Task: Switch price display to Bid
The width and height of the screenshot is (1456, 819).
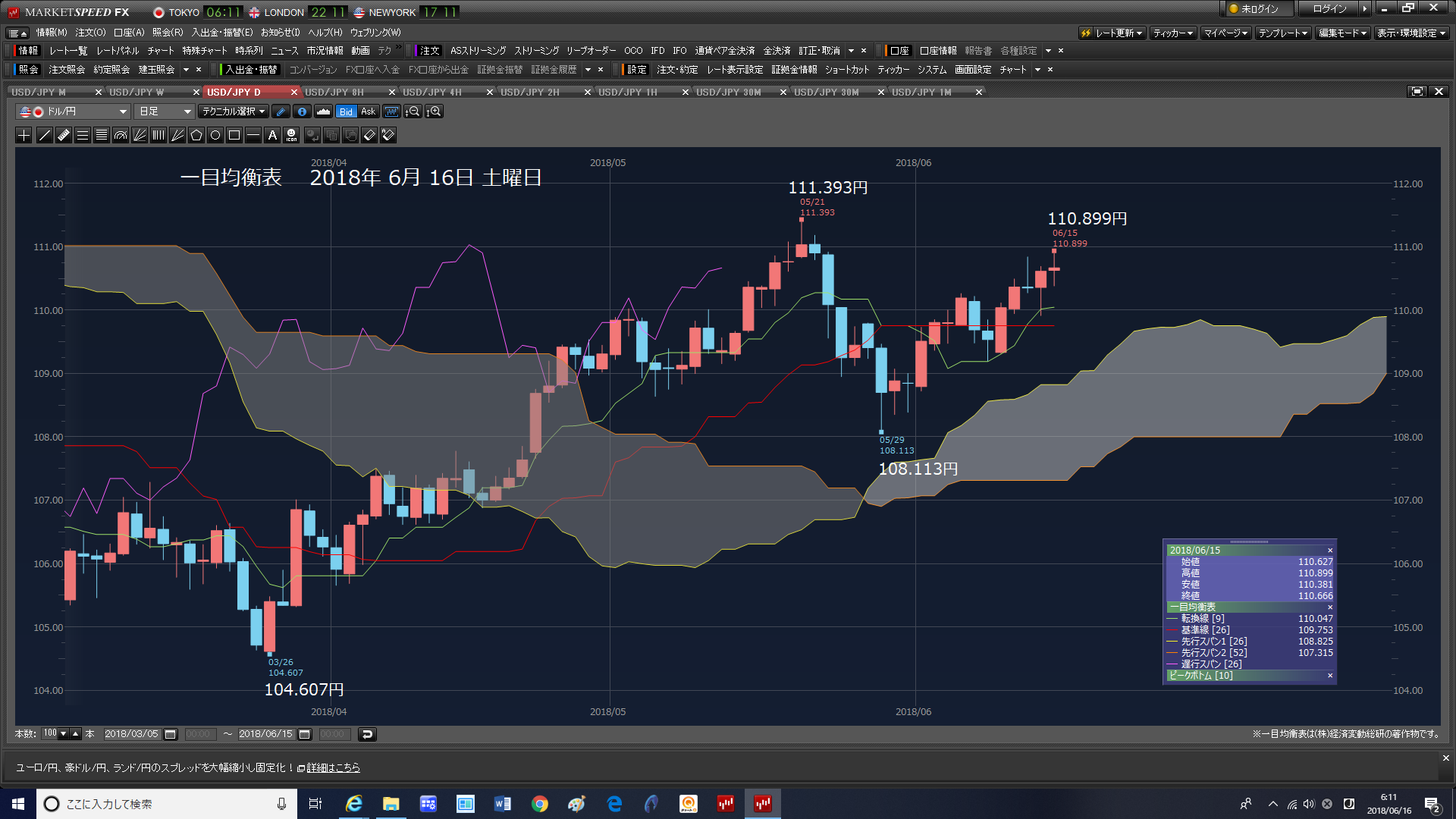Action: (x=346, y=111)
